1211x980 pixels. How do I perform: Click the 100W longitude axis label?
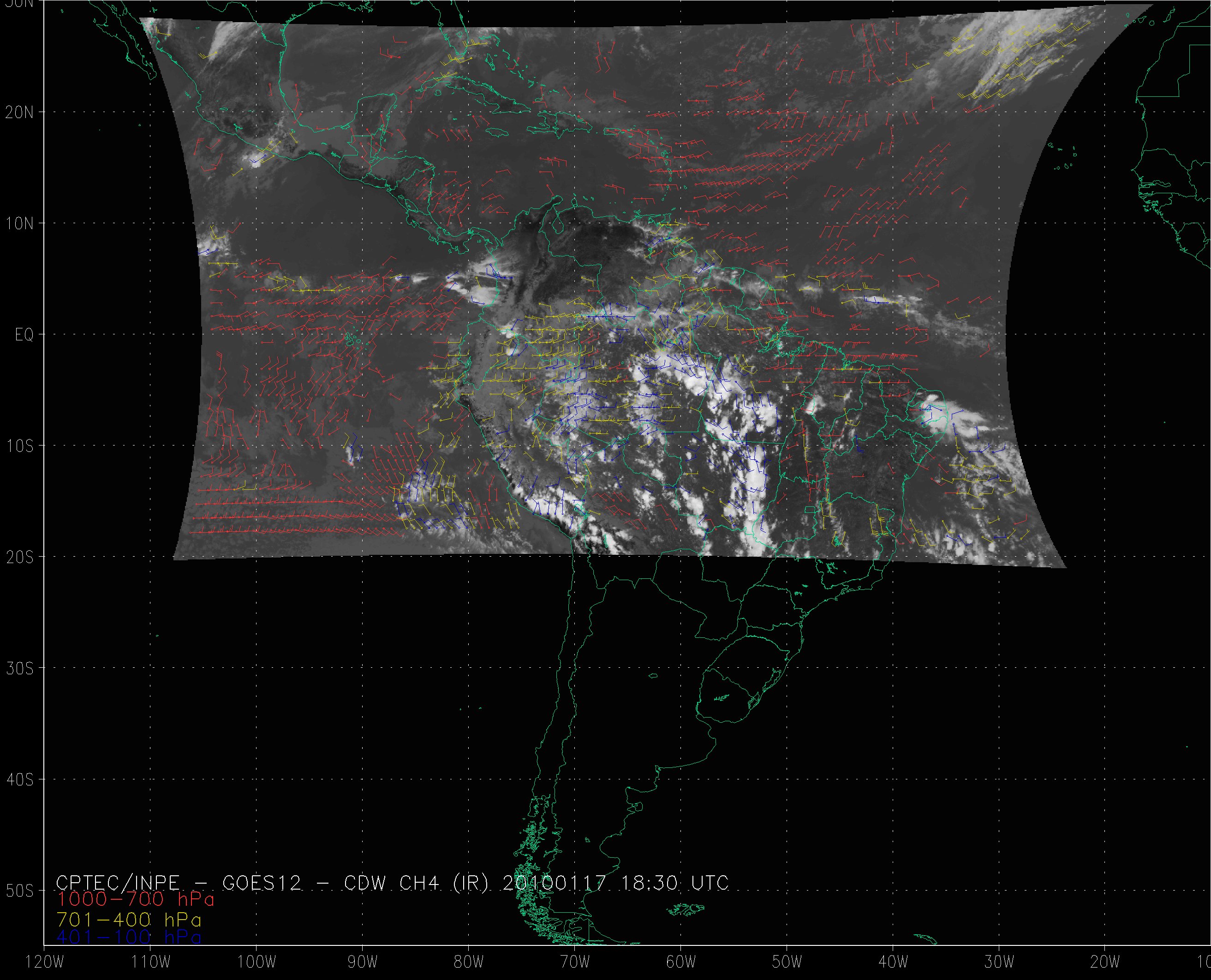pos(257,962)
